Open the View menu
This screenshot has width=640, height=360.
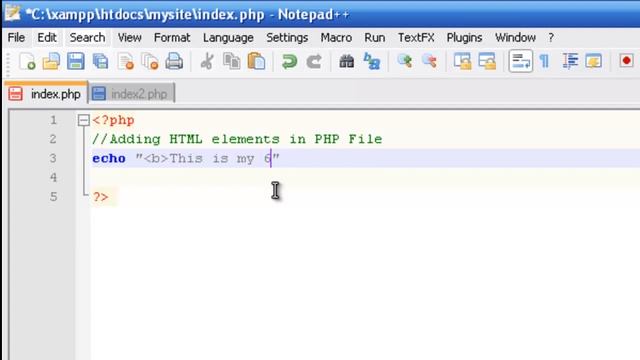(129, 38)
